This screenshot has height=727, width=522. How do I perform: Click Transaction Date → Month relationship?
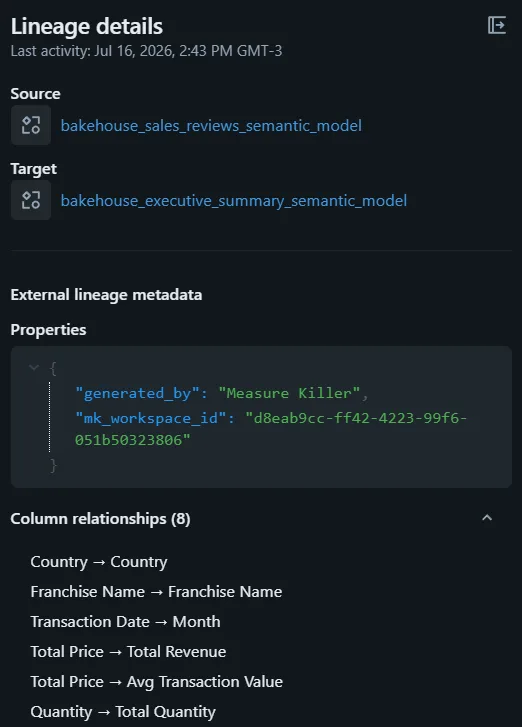(125, 622)
